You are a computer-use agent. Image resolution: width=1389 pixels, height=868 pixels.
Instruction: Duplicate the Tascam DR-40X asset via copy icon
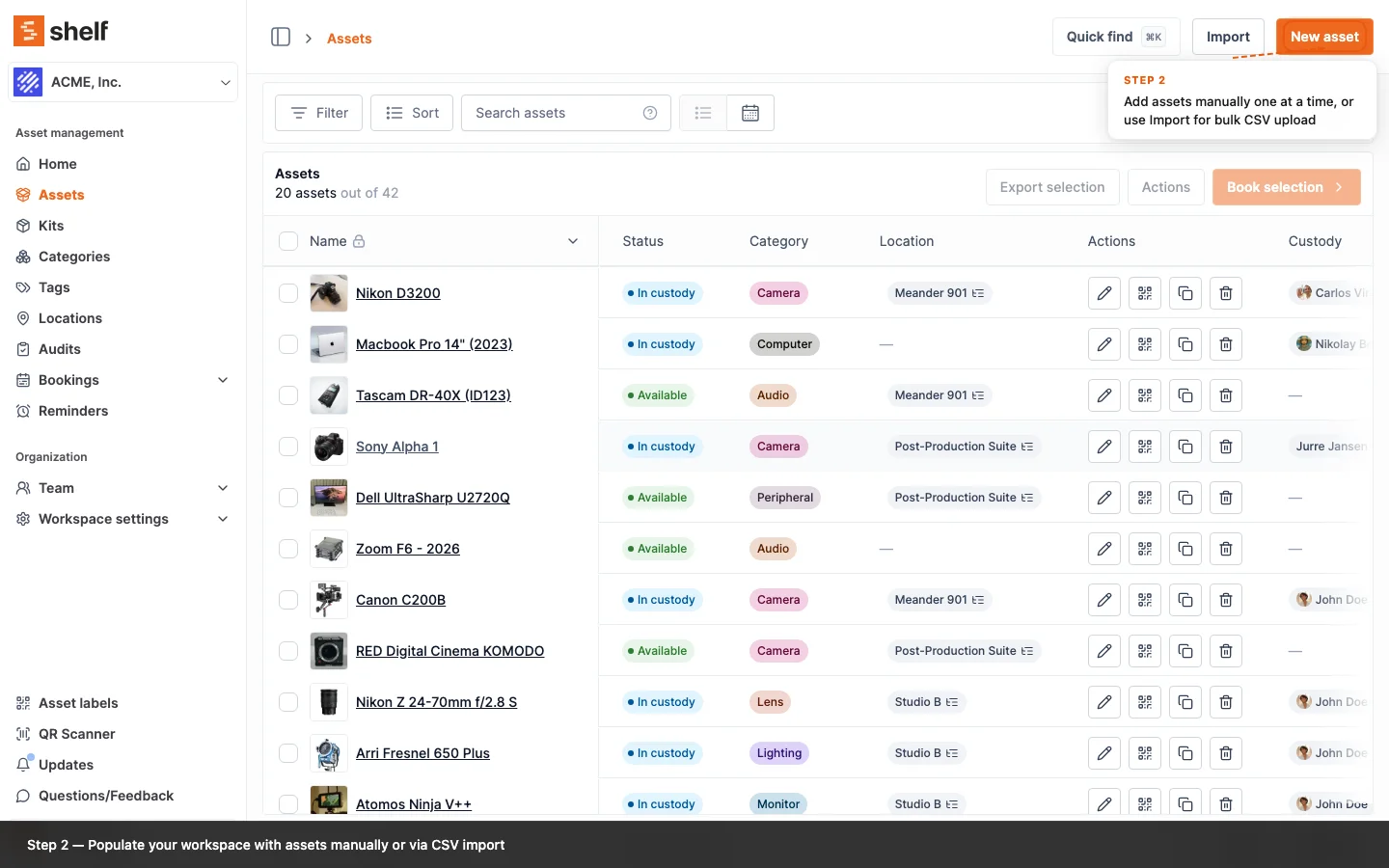click(x=1185, y=395)
